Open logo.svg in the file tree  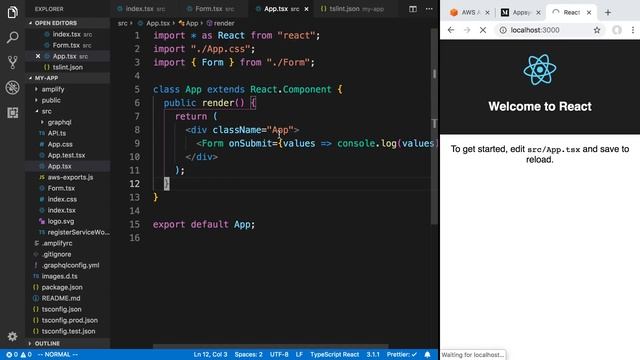point(60,221)
